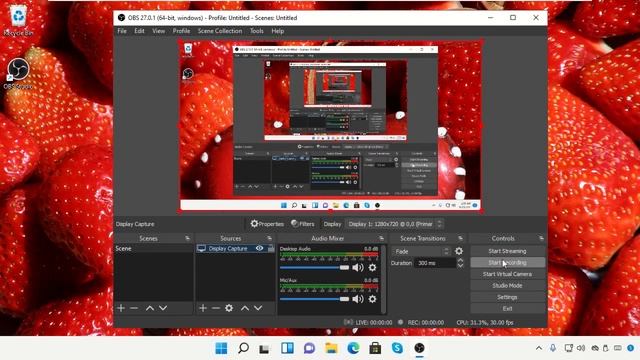Show hidden icons chevron in system tray
The height and width of the screenshot is (360, 640).
click(x=539, y=348)
